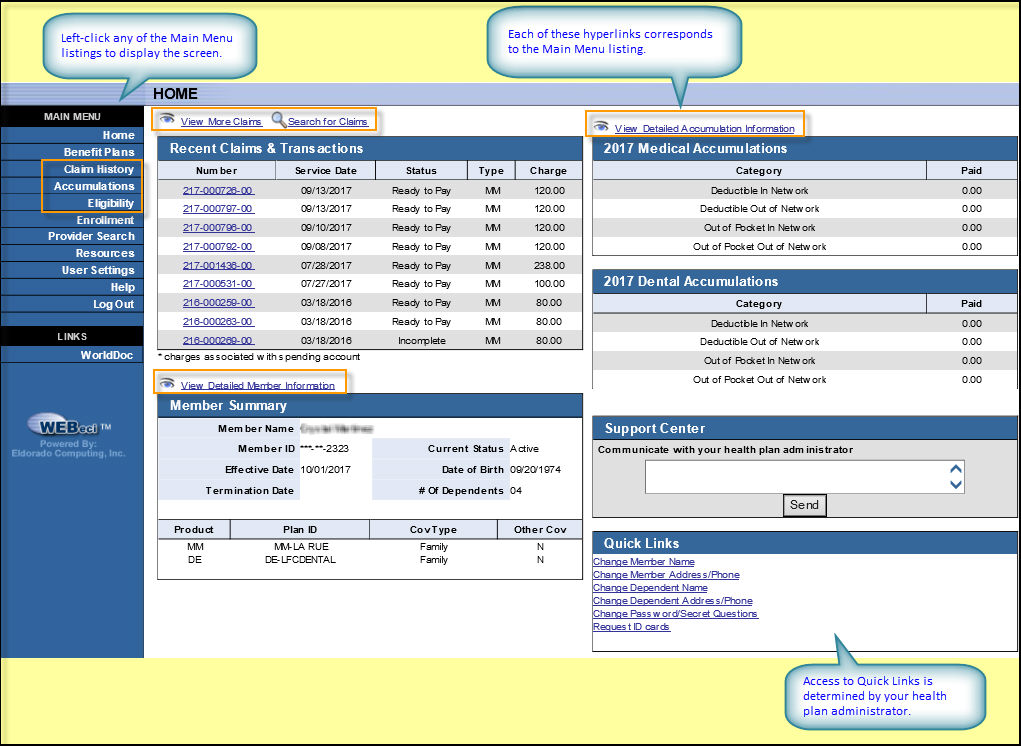Click the Plan ID value DE-LFCDENTAL

[301, 560]
